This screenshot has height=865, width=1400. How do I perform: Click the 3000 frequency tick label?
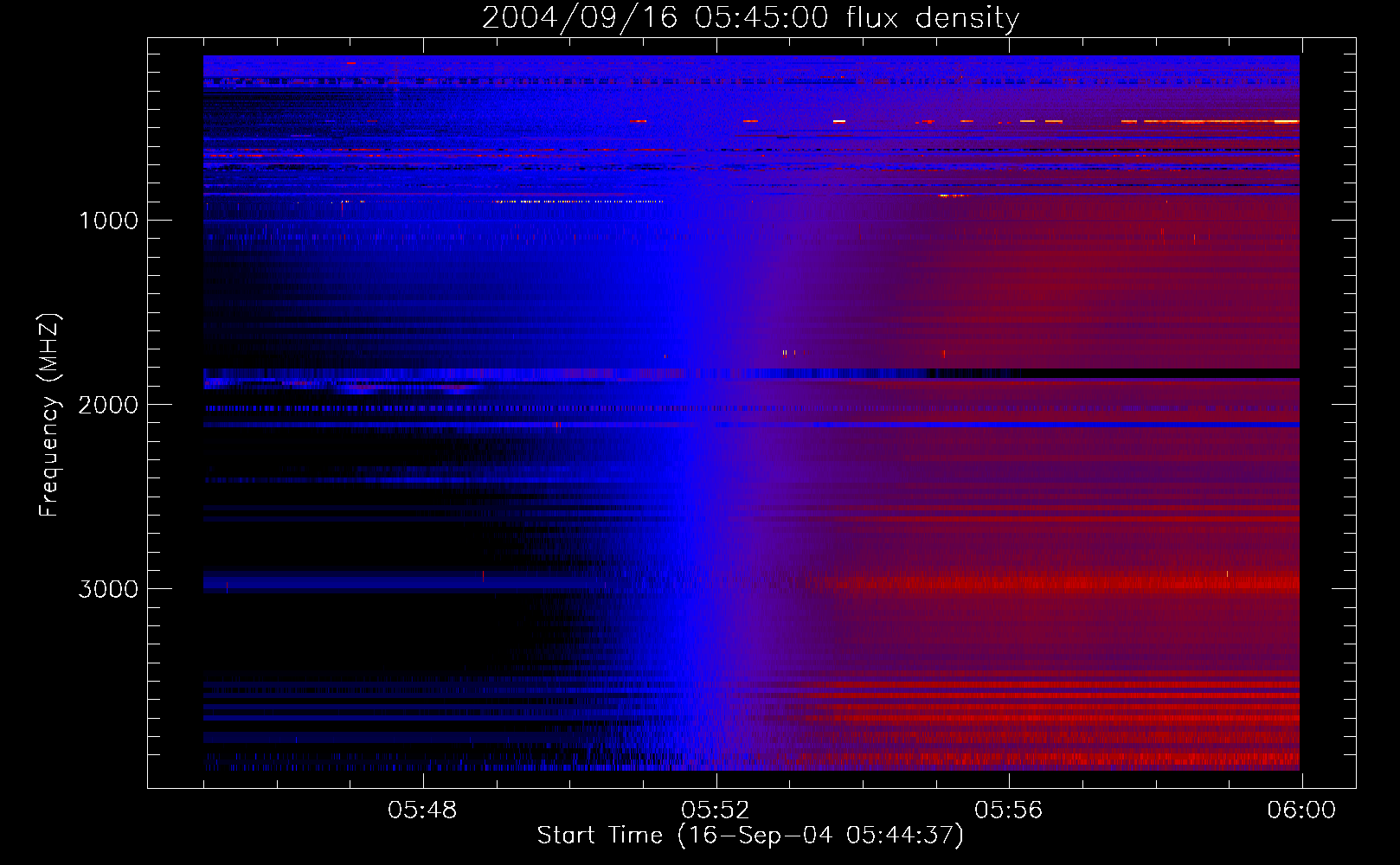click(108, 589)
